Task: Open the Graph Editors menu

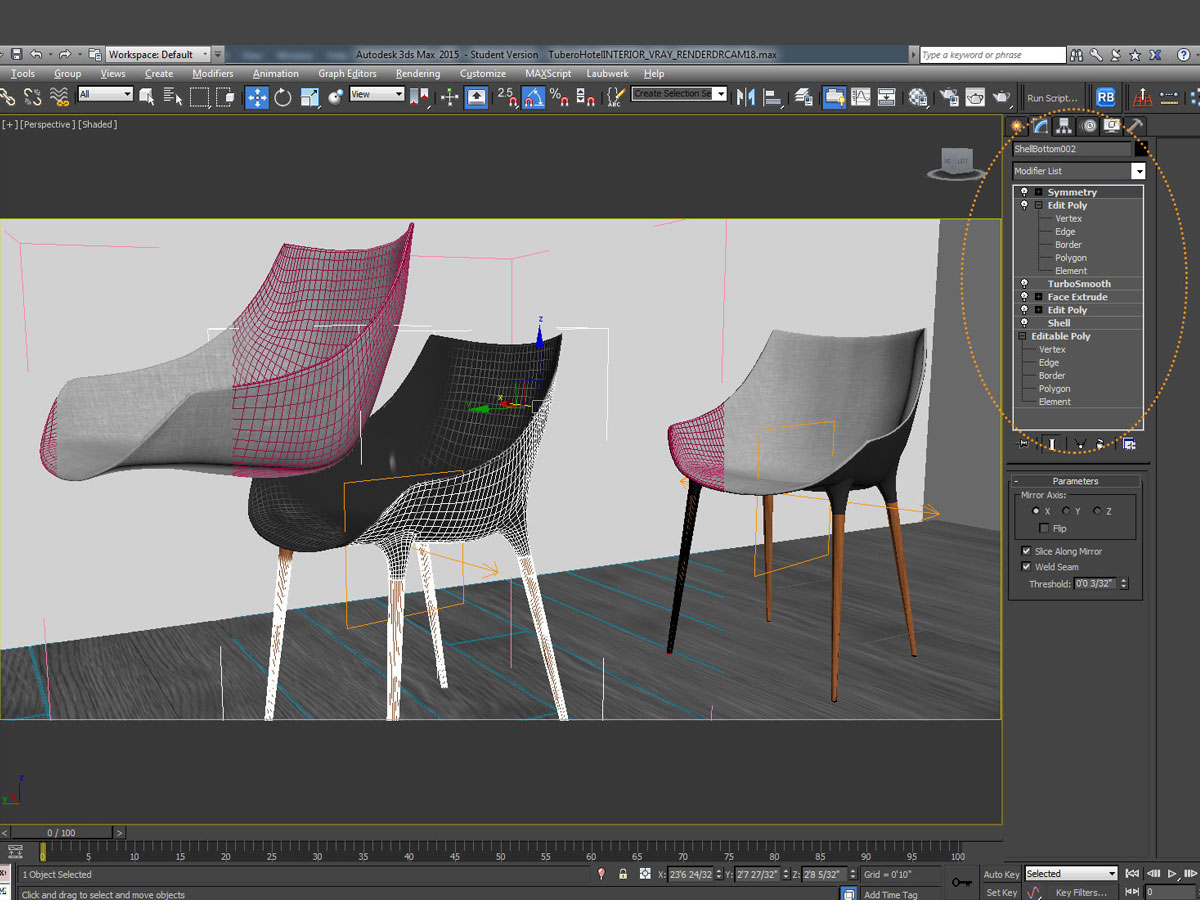Action: tap(347, 74)
